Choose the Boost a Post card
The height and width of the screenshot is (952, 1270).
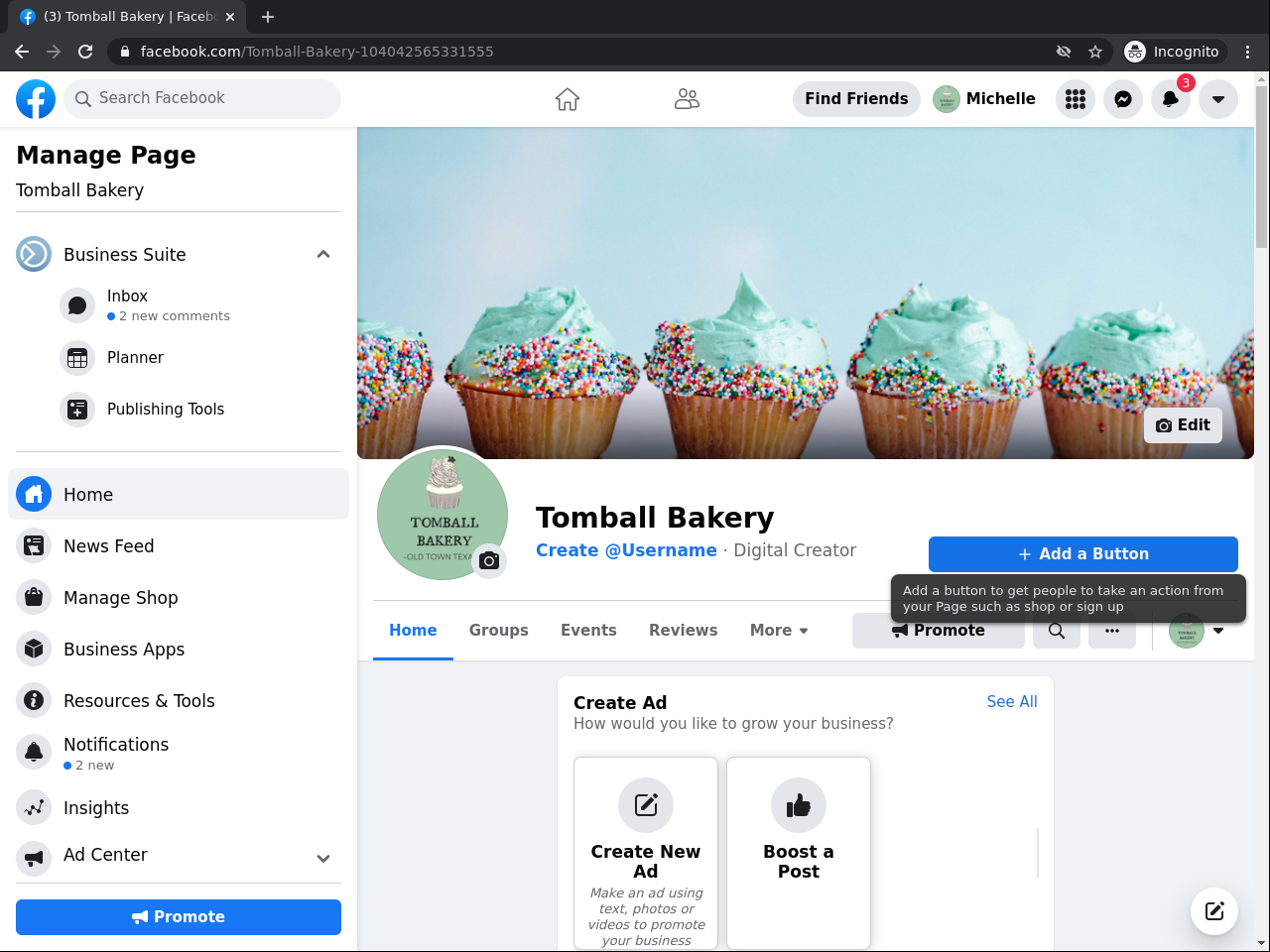(799, 854)
